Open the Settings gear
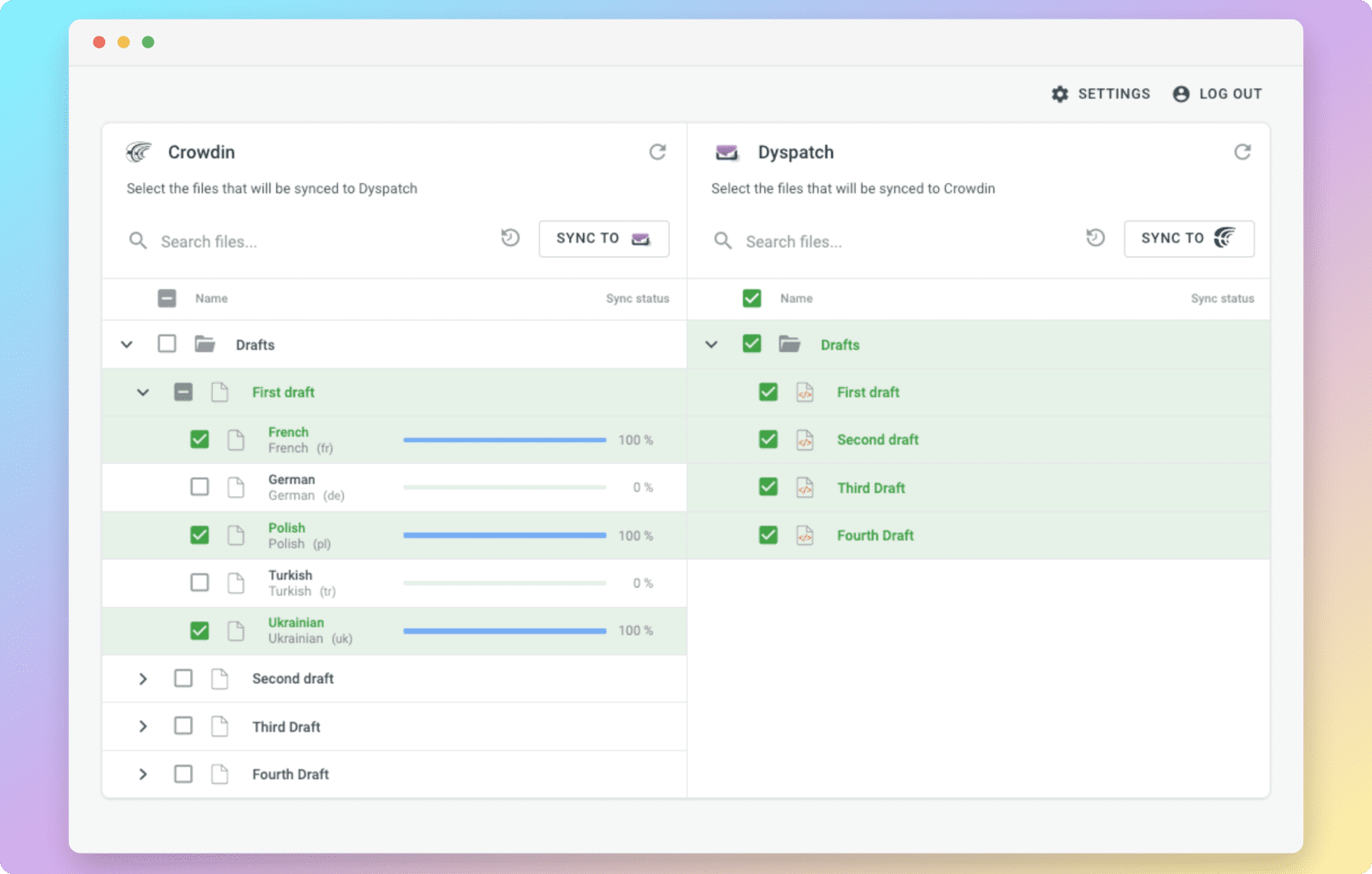The width and height of the screenshot is (1372, 874). click(x=1060, y=93)
